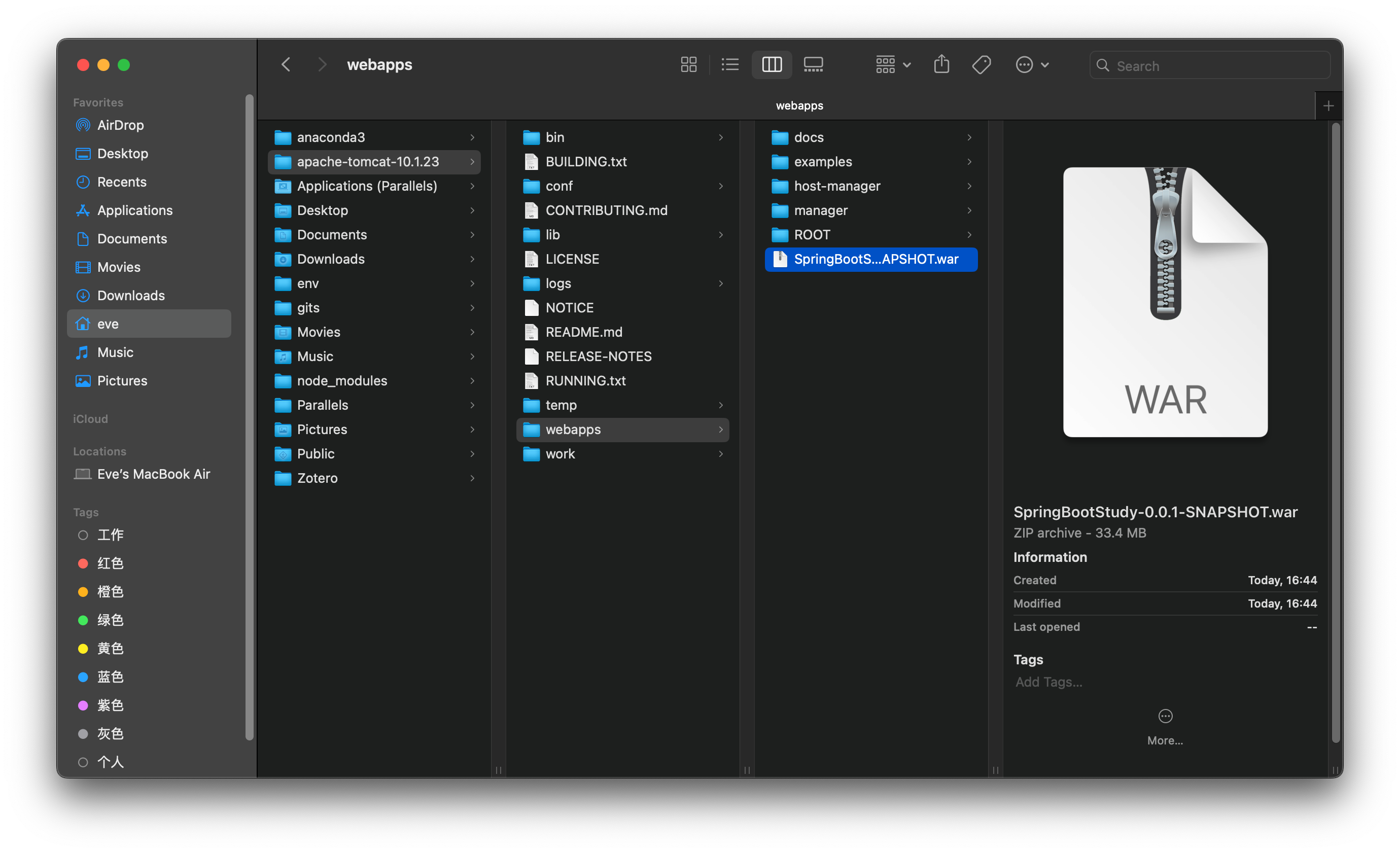Image resolution: width=1400 pixels, height=853 pixels.
Task: Expand the examples folder chevron
Action: [x=969, y=162]
